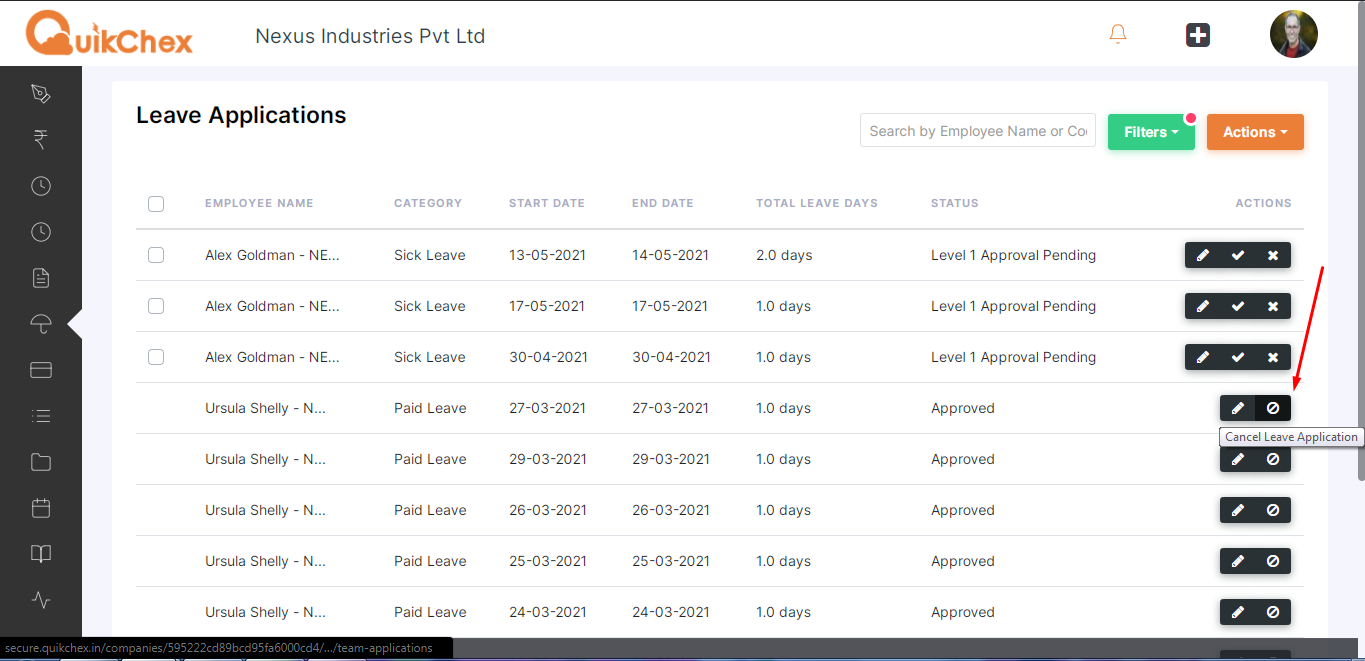The width and height of the screenshot is (1365, 661).
Task: Check the select-all checkbox in table header
Action: [x=156, y=203]
